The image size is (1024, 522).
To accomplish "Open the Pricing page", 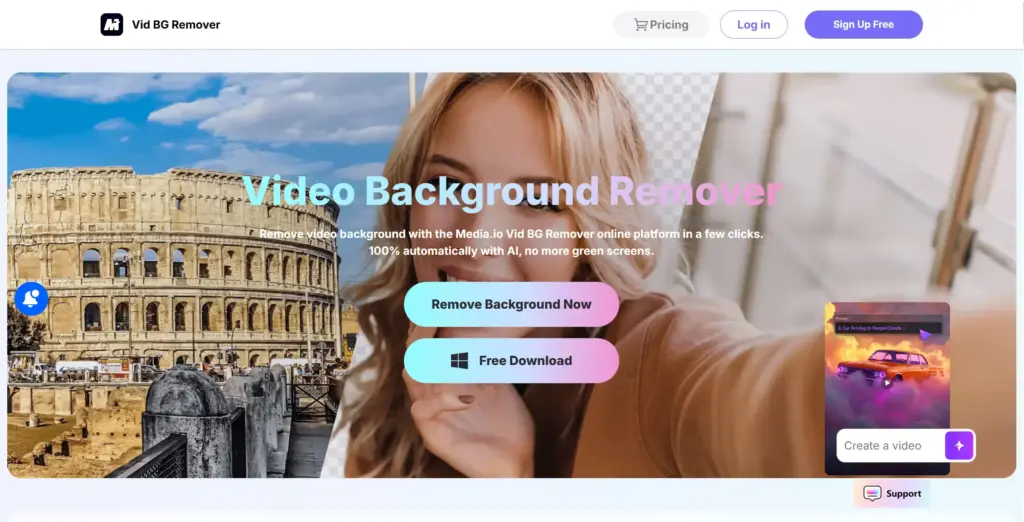I will (661, 25).
